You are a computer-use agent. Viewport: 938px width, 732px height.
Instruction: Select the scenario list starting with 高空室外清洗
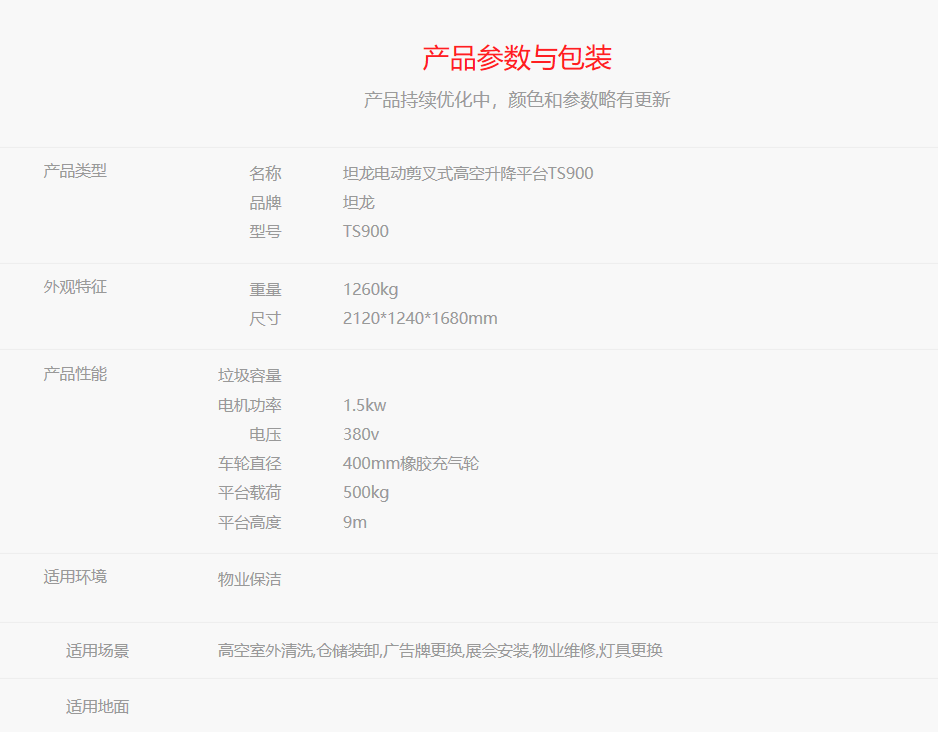tap(440, 651)
